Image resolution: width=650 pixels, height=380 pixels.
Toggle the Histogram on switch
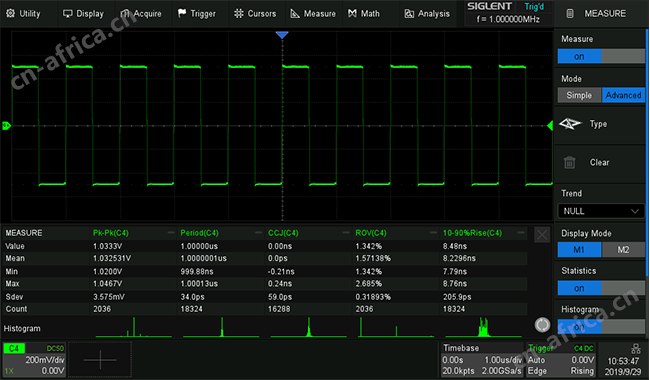pyautogui.click(x=601, y=327)
